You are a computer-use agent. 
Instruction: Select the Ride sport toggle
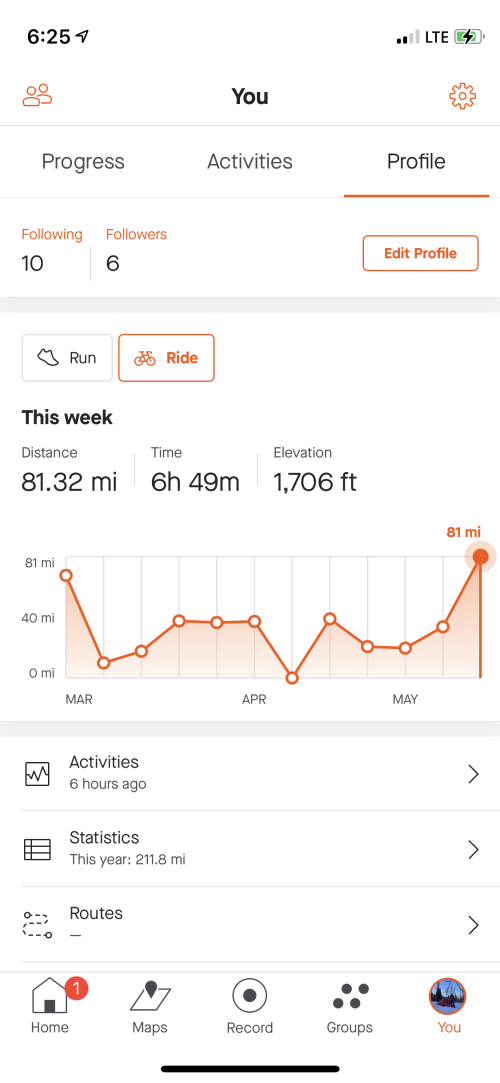coord(166,358)
